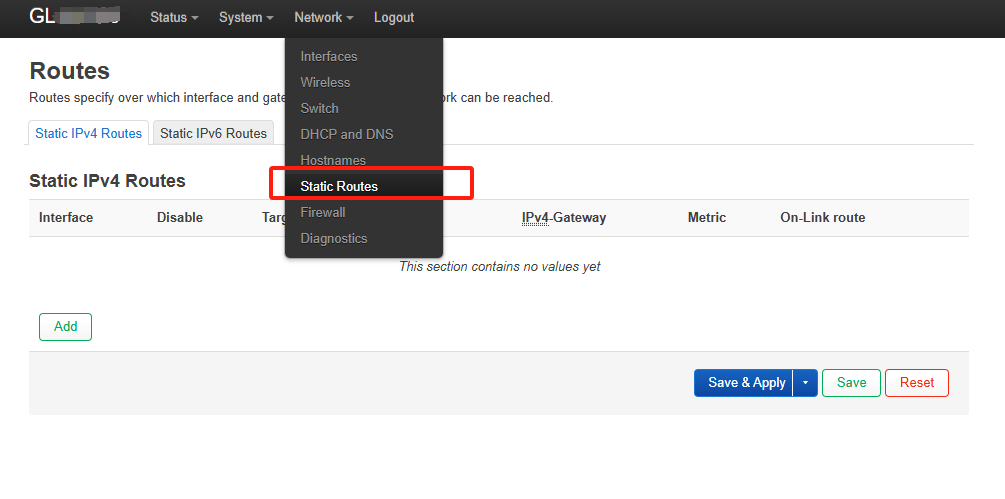The image size is (1005, 499).
Task: Switch to the Static IPv4 Routes tab
Action: [89, 133]
